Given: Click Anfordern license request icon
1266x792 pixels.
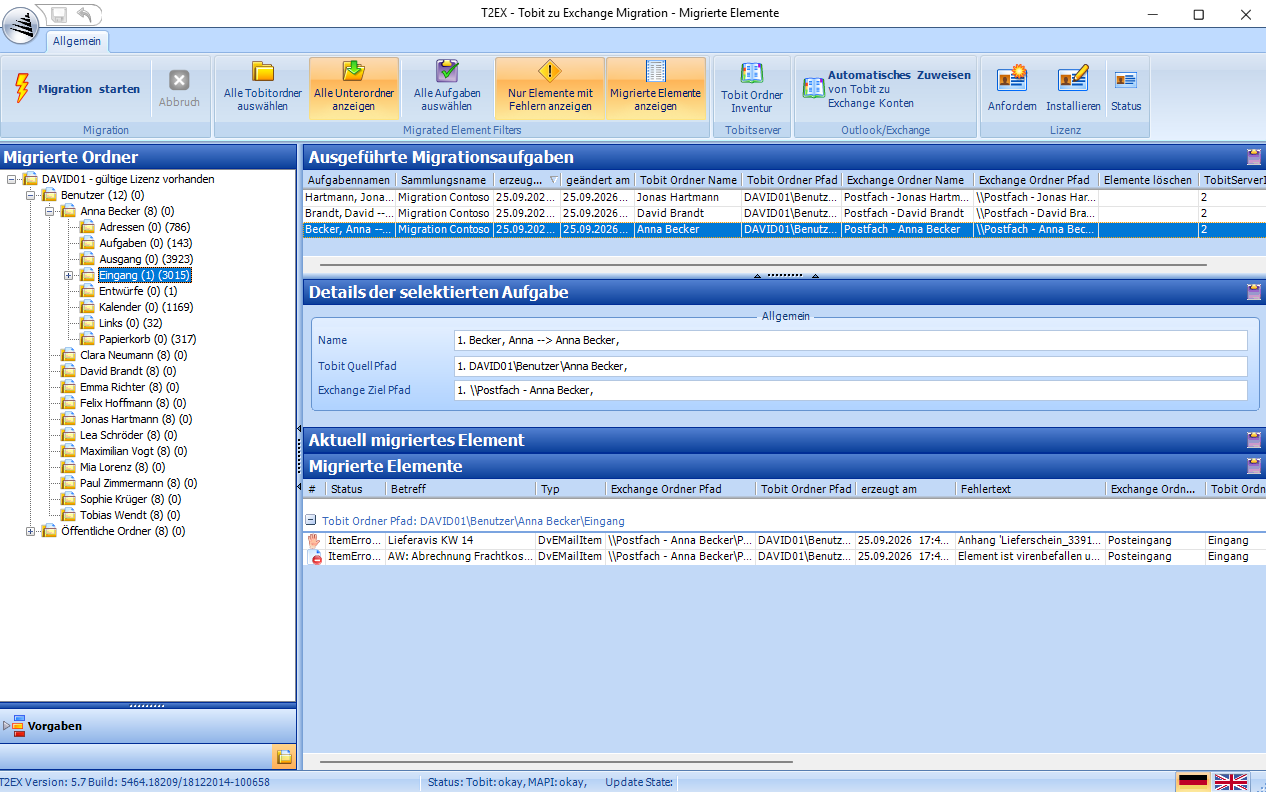Looking at the screenshot, I should [1012, 88].
